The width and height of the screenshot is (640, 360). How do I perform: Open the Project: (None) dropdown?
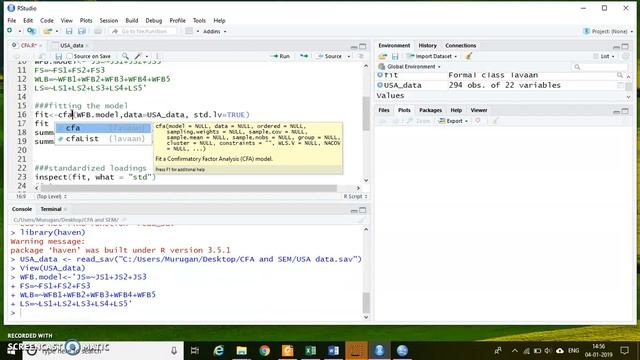[x=608, y=31]
